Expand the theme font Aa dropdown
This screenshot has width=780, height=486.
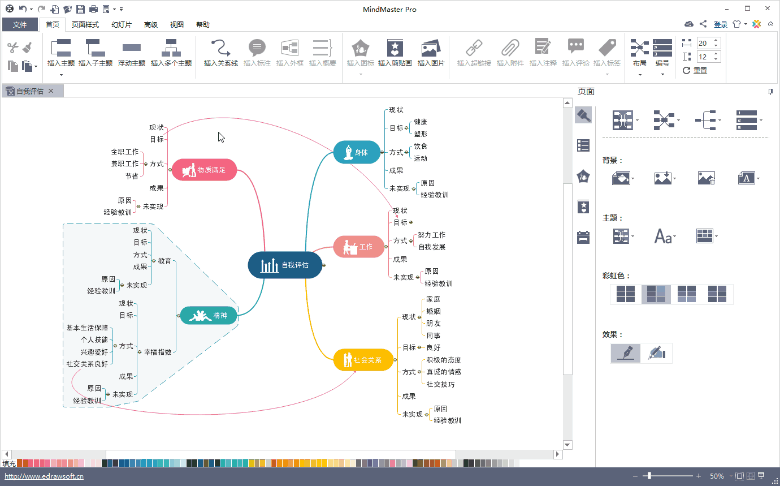(665, 236)
